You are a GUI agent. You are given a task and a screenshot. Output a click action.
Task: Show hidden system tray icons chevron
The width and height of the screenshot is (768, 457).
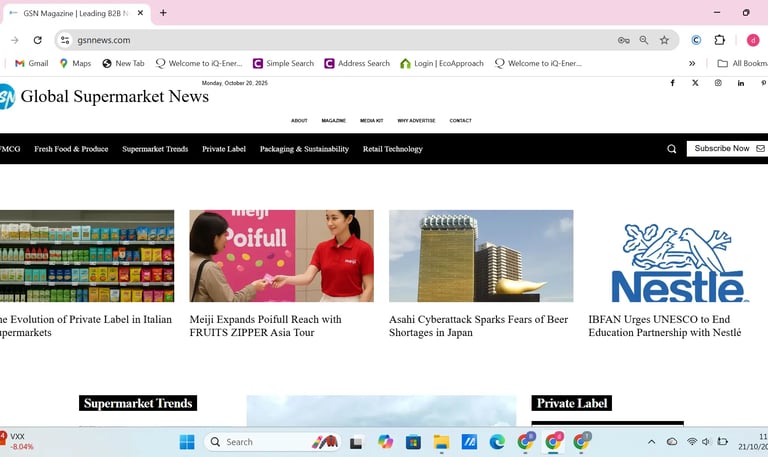(651, 442)
